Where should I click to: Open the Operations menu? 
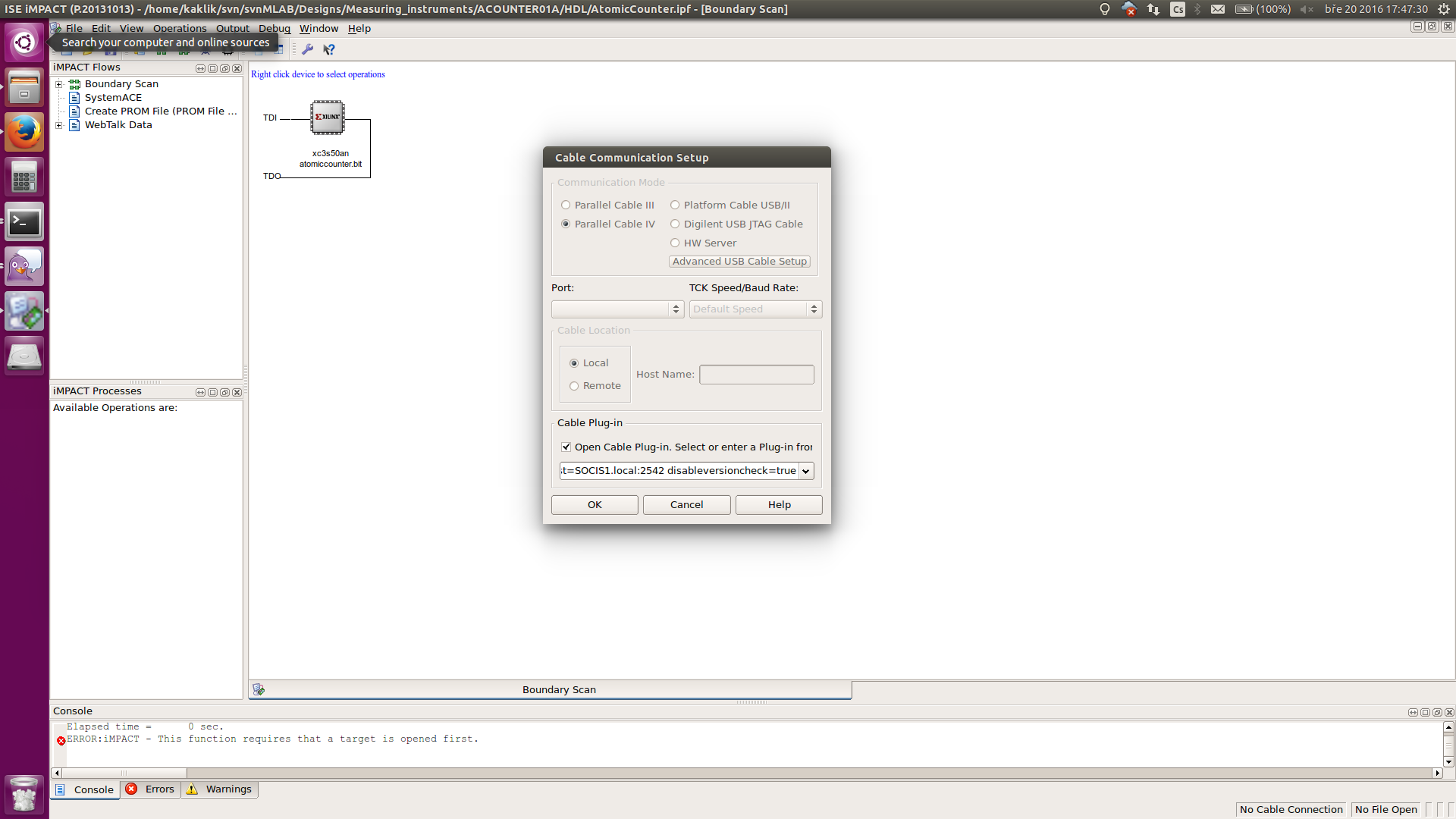click(179, 28)
